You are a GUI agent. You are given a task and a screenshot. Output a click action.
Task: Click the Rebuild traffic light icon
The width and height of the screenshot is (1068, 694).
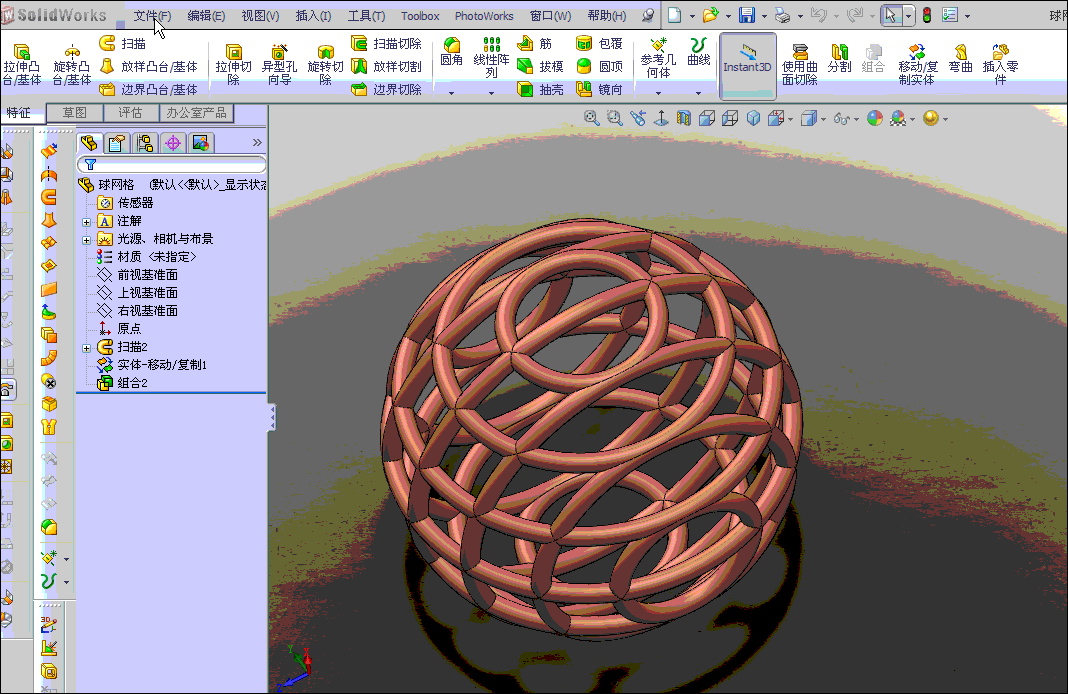point(926,15)
